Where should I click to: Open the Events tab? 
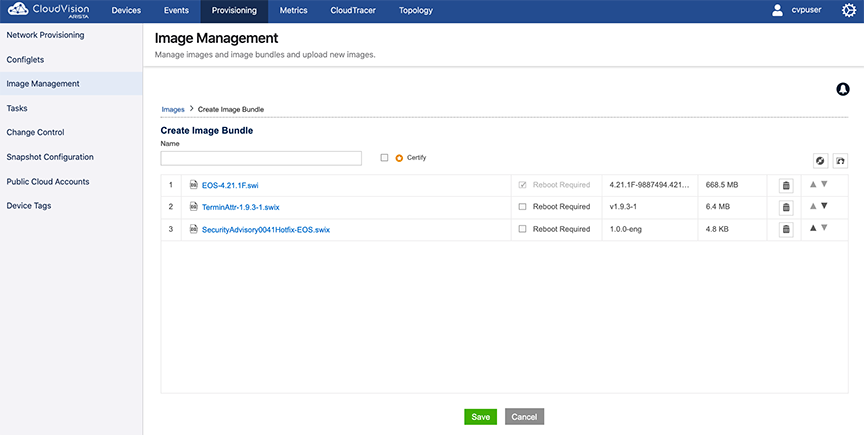pos(176,10)
